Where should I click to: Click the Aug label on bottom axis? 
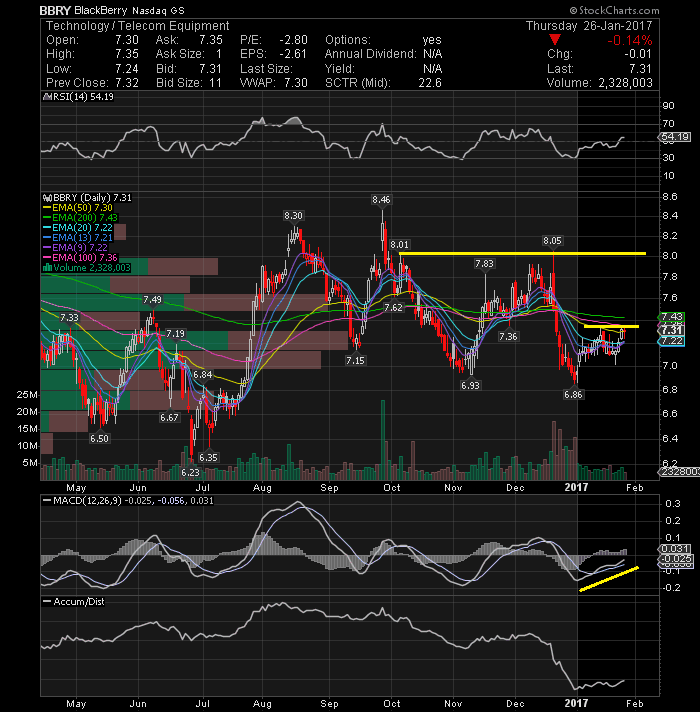click(x=262, y=703)
